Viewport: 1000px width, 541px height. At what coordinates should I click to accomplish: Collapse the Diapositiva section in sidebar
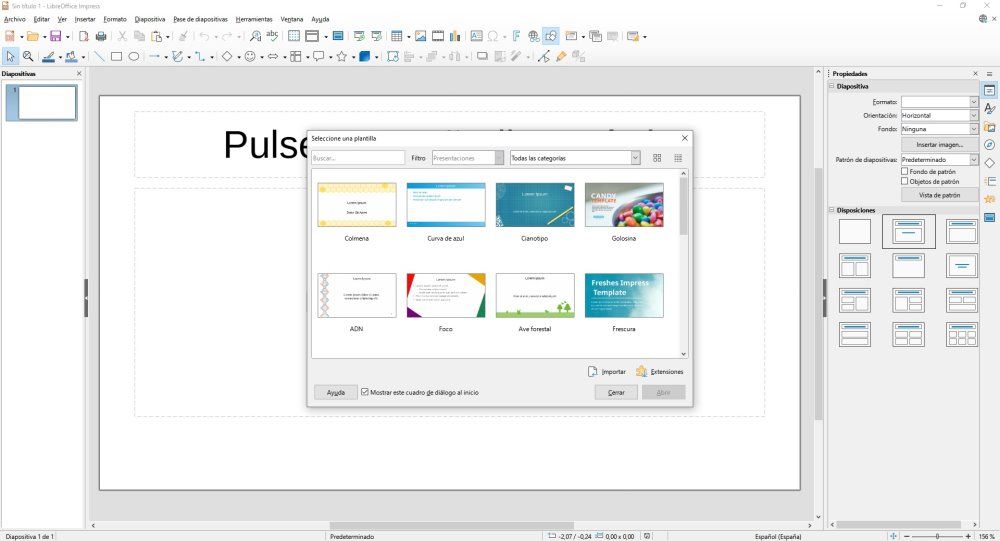point(832,86)
